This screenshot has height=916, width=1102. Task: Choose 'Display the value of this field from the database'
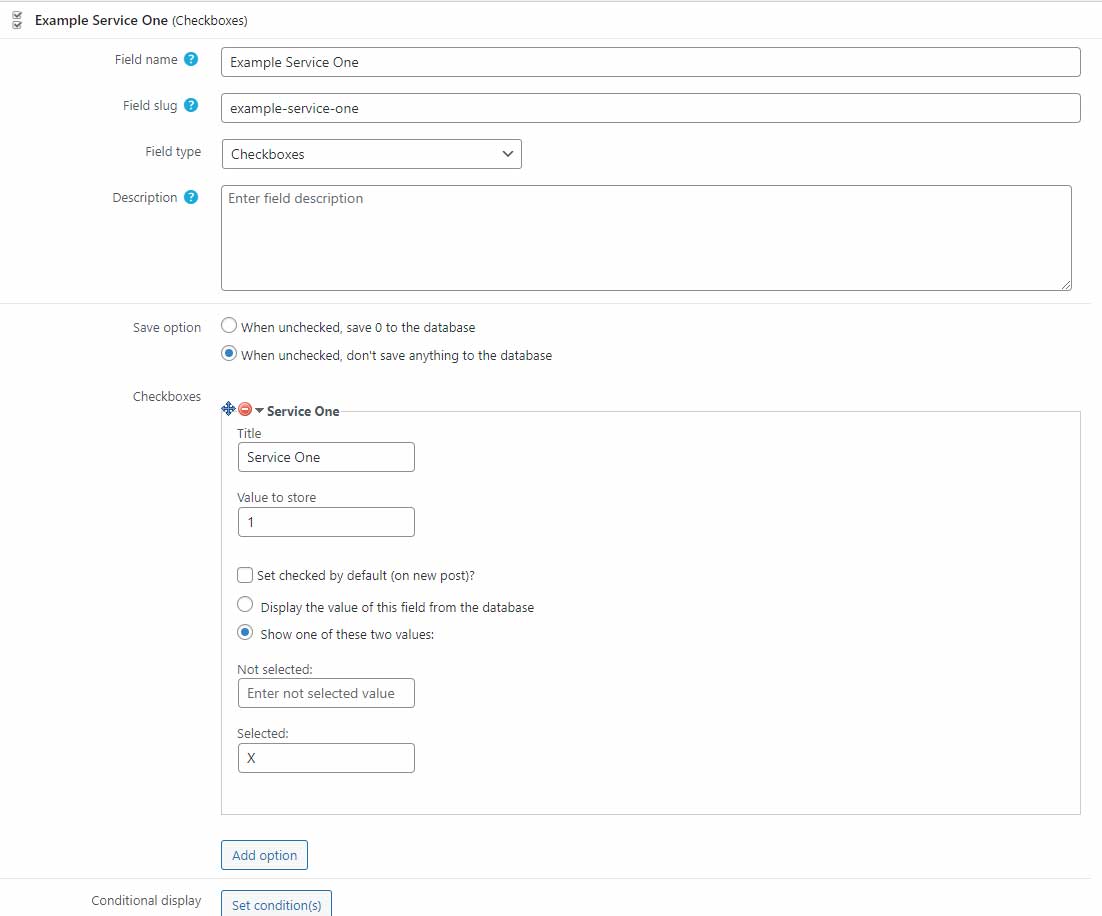coord(245,605)
